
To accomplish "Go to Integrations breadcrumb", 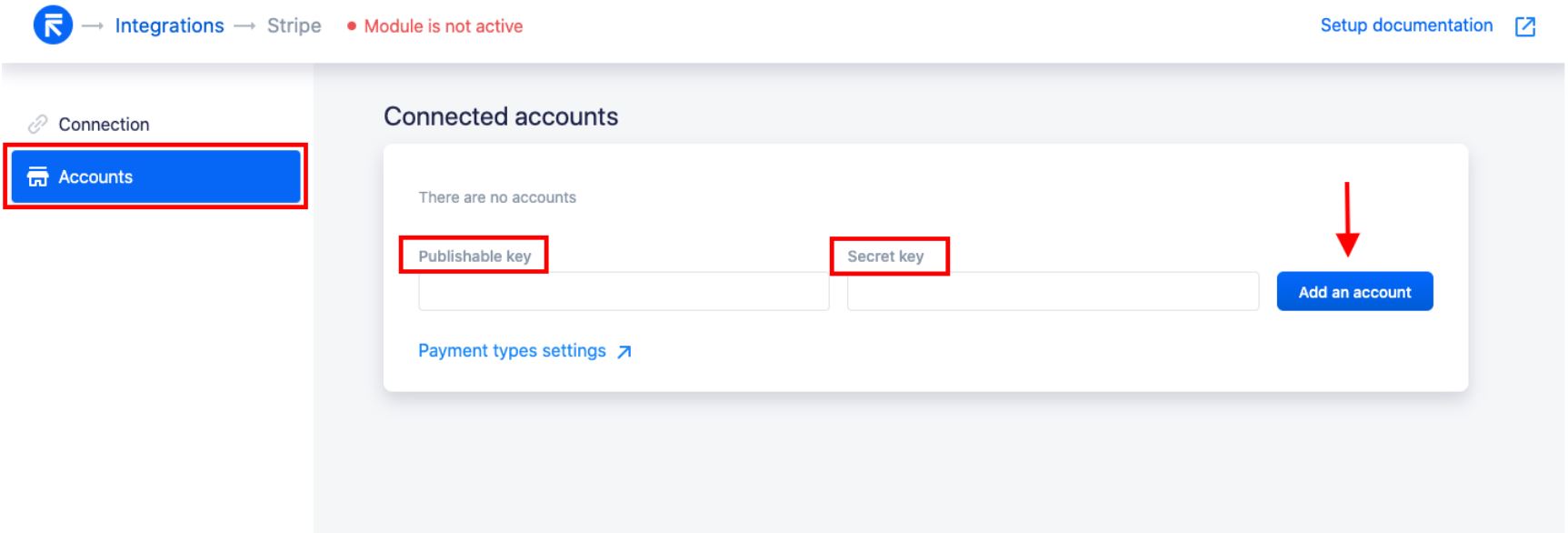I will 169,25.
